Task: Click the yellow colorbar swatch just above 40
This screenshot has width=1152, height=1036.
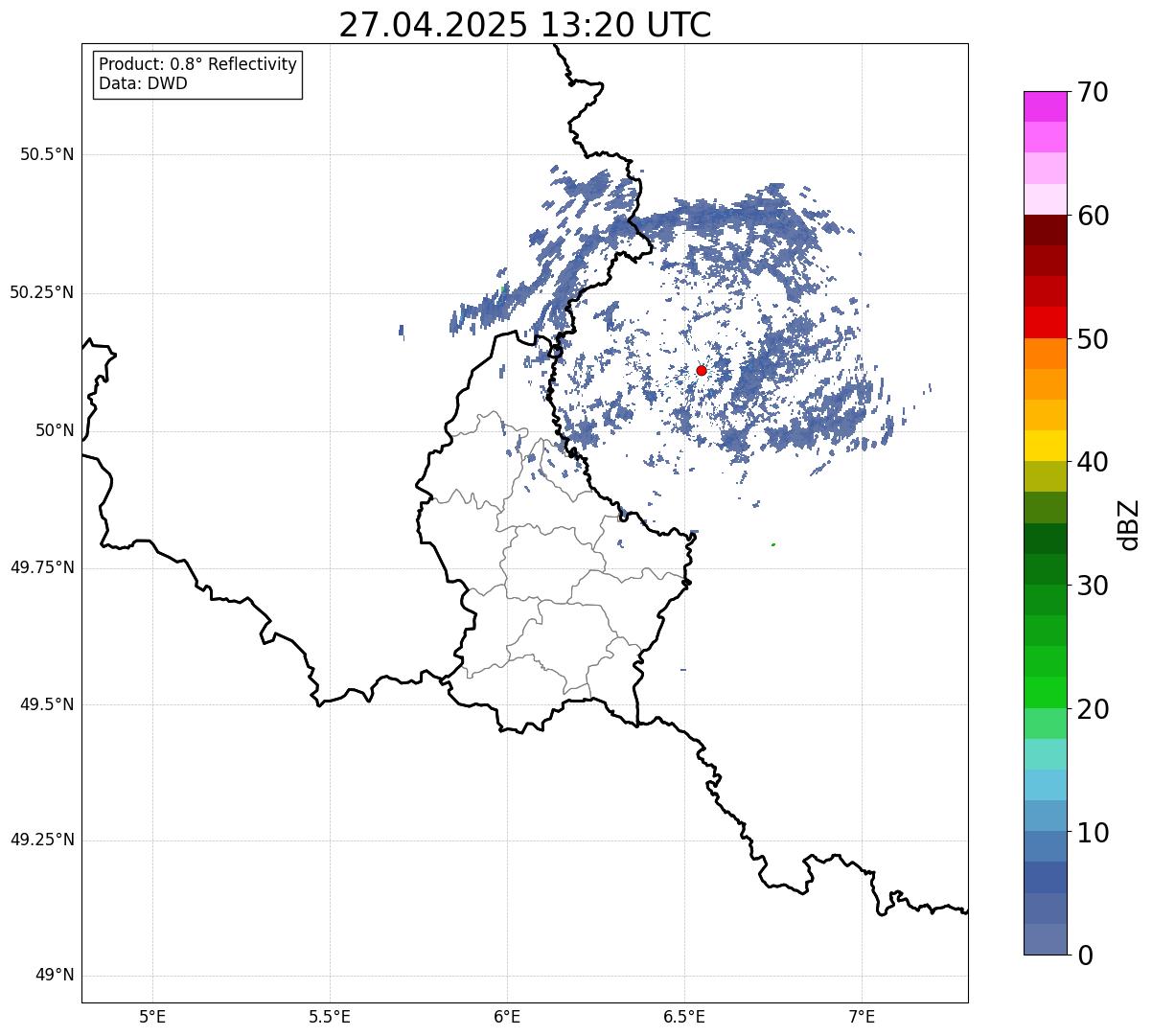Action: point(1045,447)
